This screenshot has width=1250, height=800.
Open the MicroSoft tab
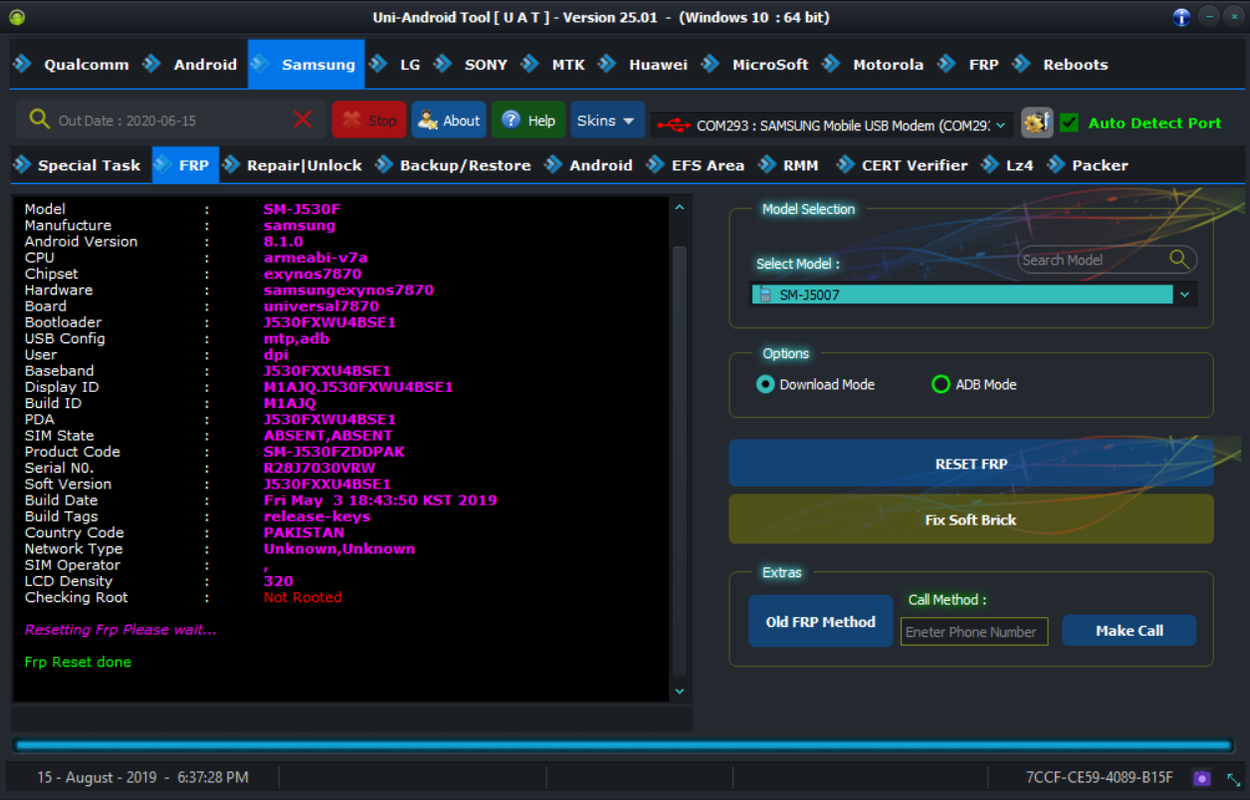point(755,64)
